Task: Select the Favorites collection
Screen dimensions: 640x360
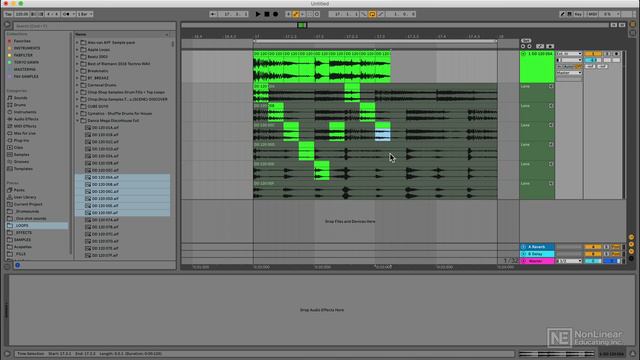Action: tap(22, 41)
